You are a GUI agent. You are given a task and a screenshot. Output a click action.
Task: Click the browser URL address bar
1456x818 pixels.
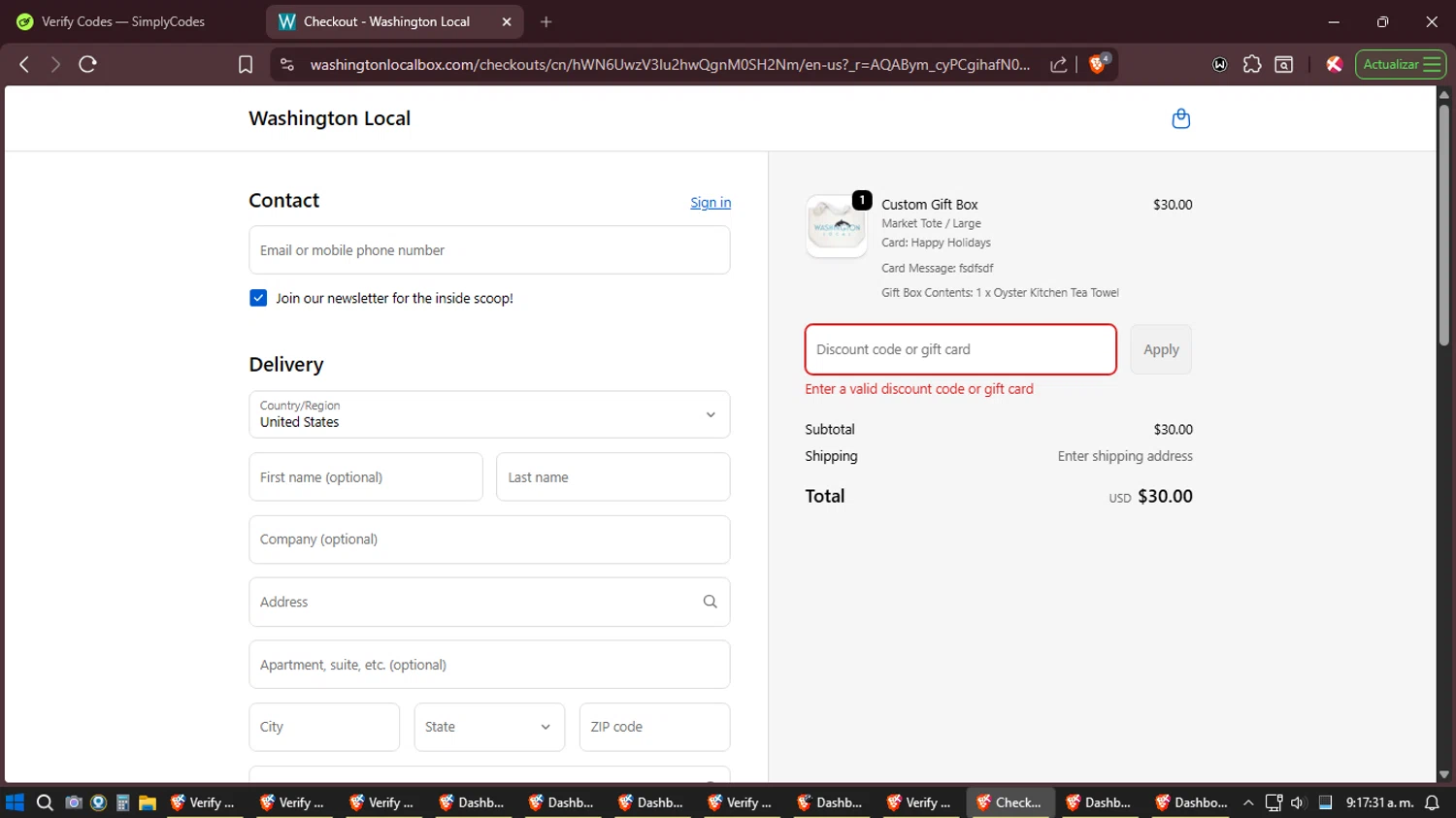pos(670,64)
